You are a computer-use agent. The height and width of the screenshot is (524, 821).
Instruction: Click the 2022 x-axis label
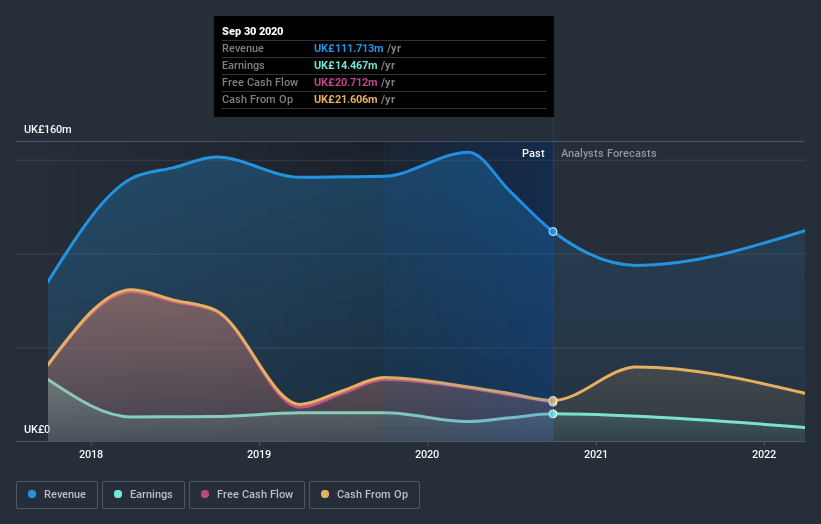pyautogui.click(x=764, y=454)
